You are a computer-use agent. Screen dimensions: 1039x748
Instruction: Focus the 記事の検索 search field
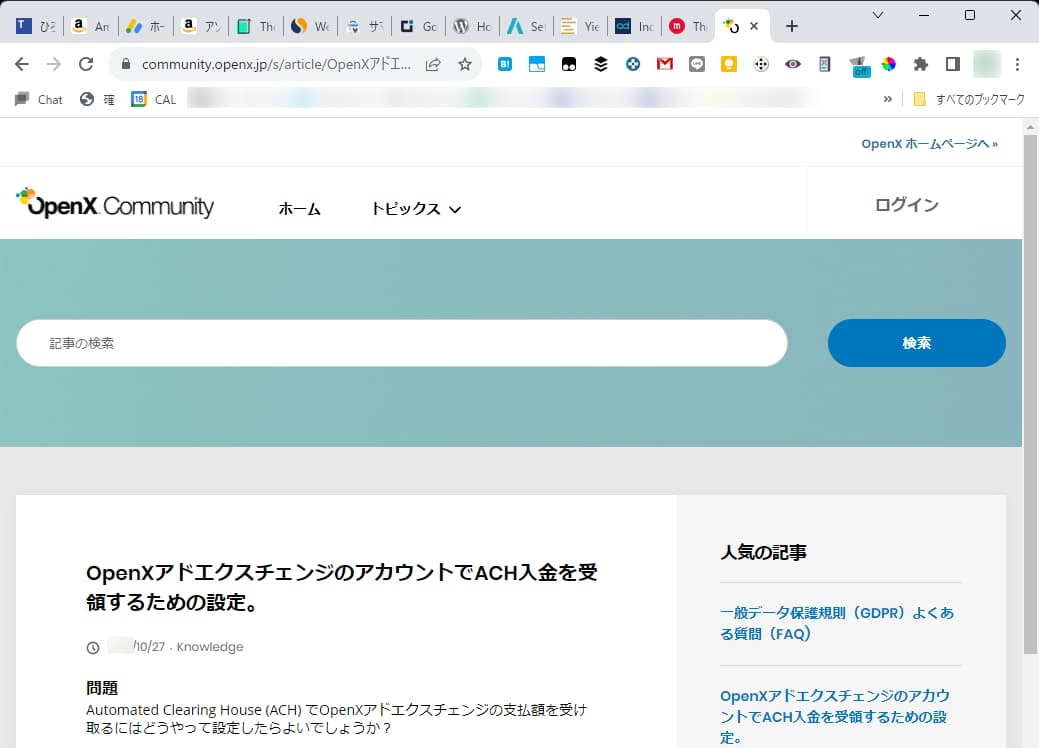[402, 343]
